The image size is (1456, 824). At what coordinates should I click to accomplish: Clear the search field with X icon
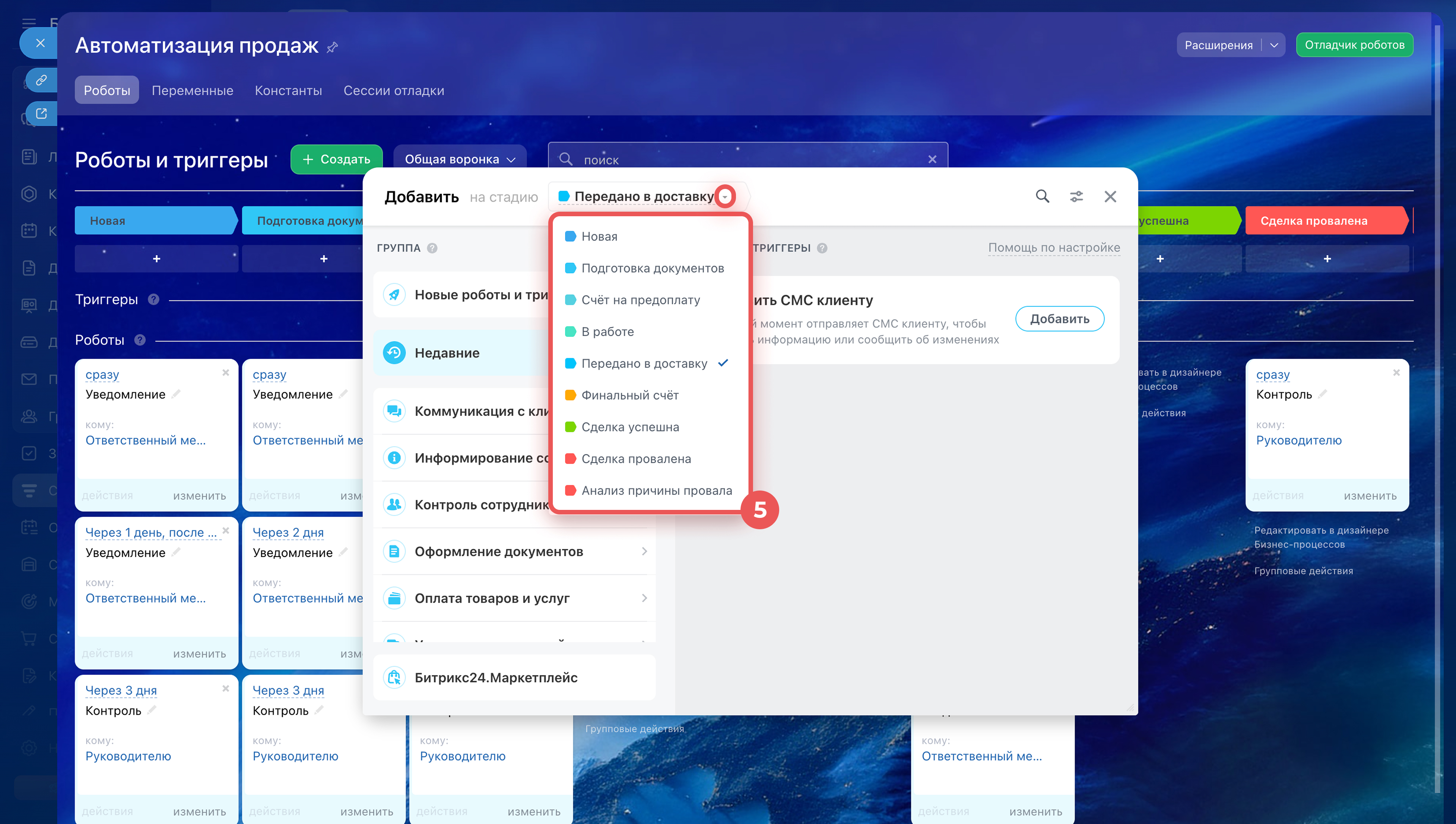point(932,160)
